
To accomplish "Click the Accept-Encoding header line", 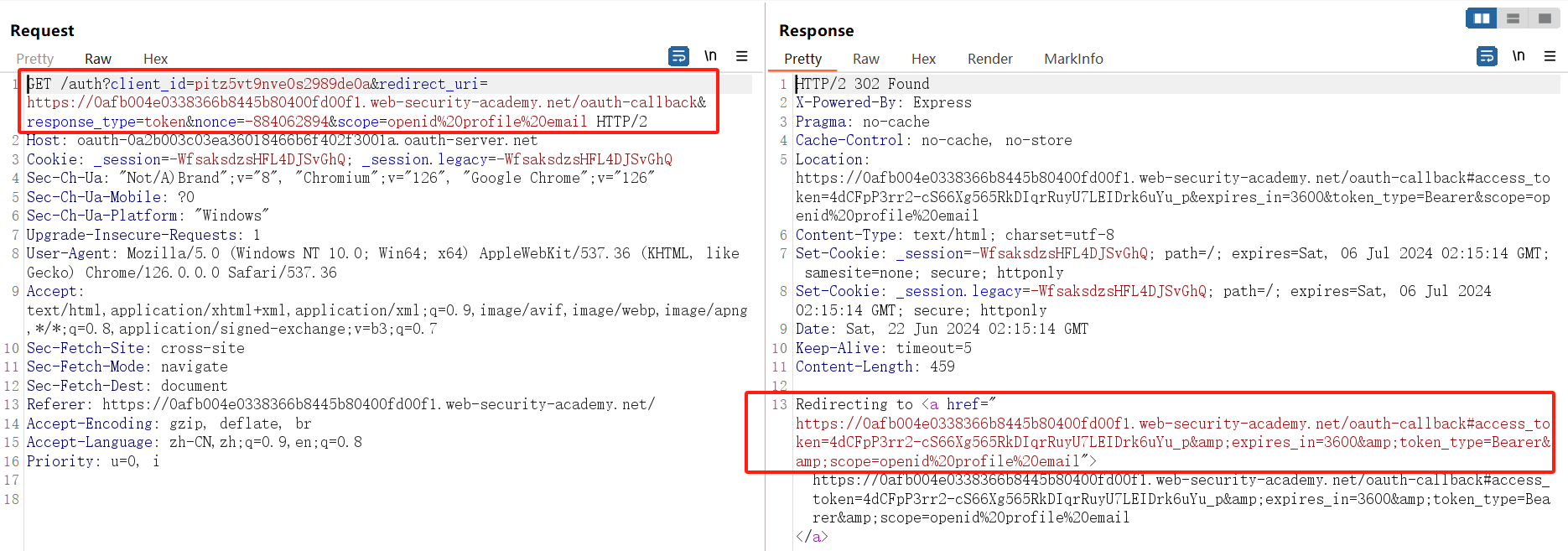I will pyautogui.click(x=169, y=424).
